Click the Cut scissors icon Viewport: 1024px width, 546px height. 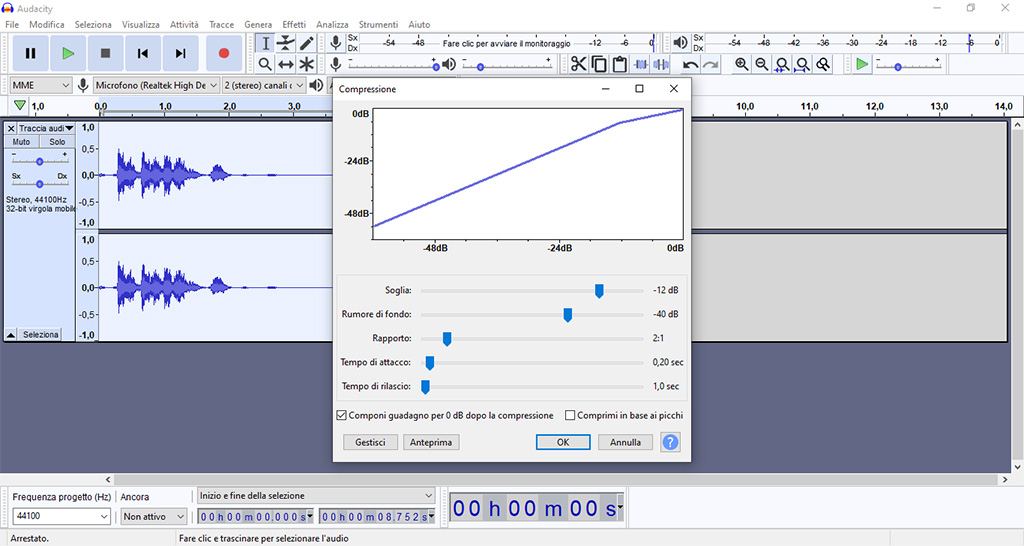pos(578,64)
